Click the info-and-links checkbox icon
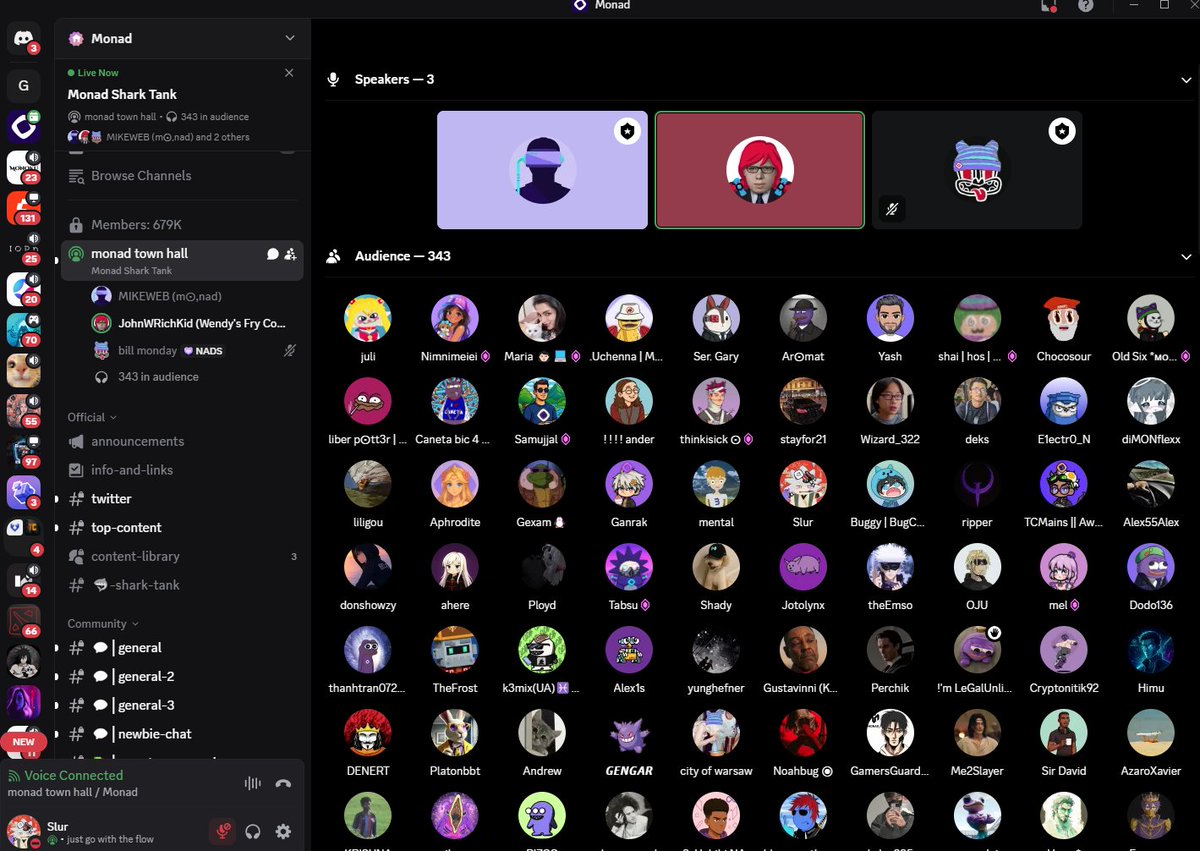Image resolution: width=1200 pixels, height=851 pixels. (76, 470)
